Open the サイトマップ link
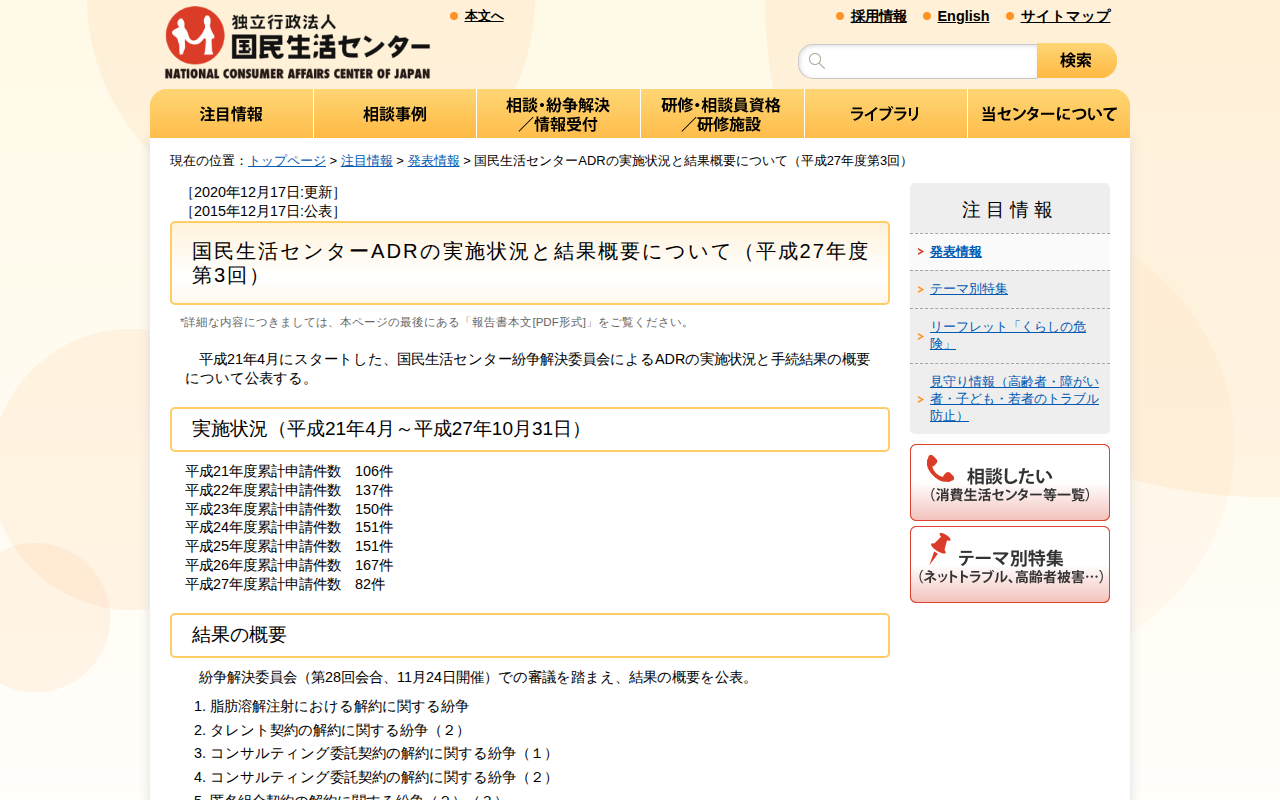The image size is (1280, 800). pos(1065,16)
